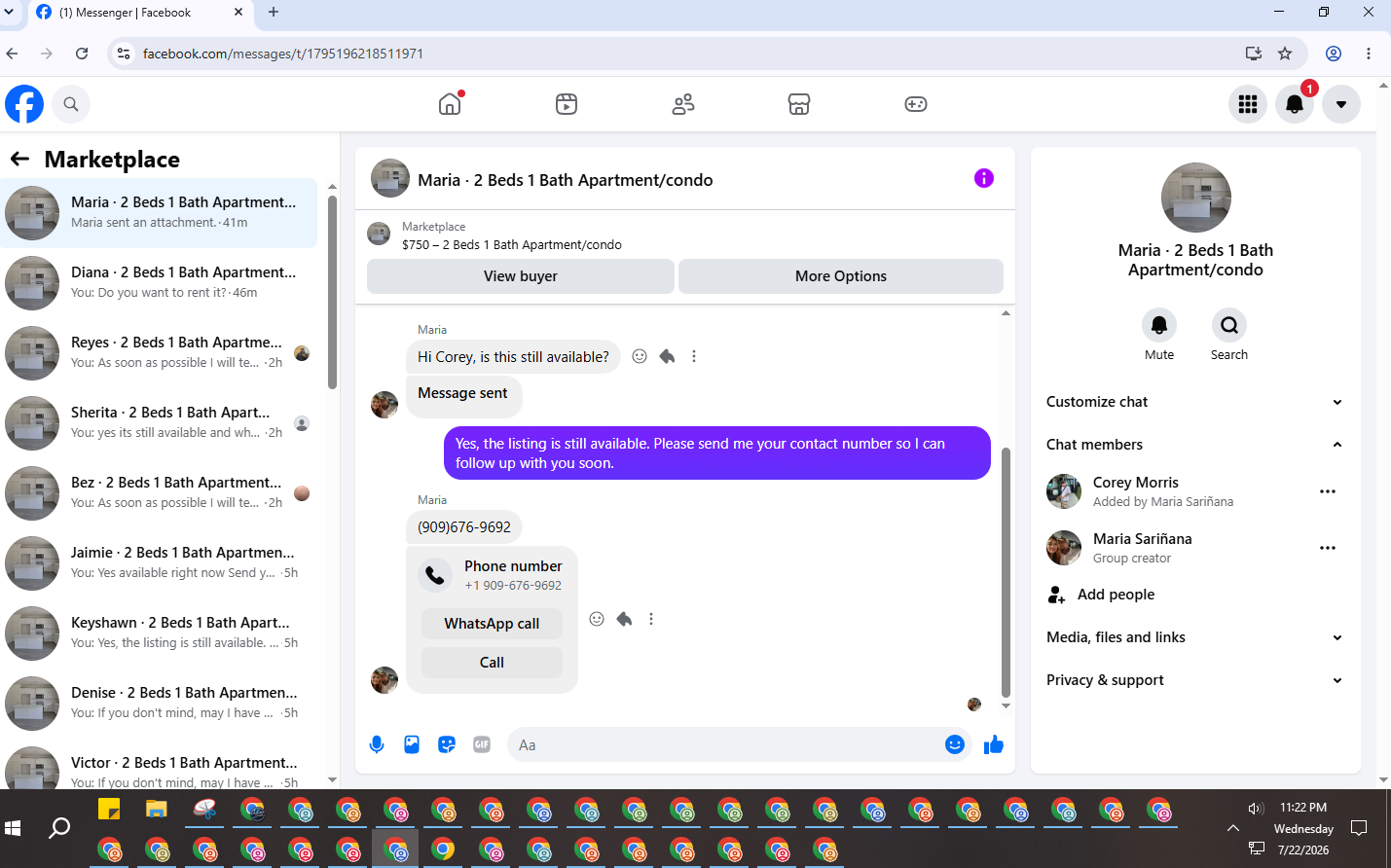Start a WhatsApp call

coord(492,624)
